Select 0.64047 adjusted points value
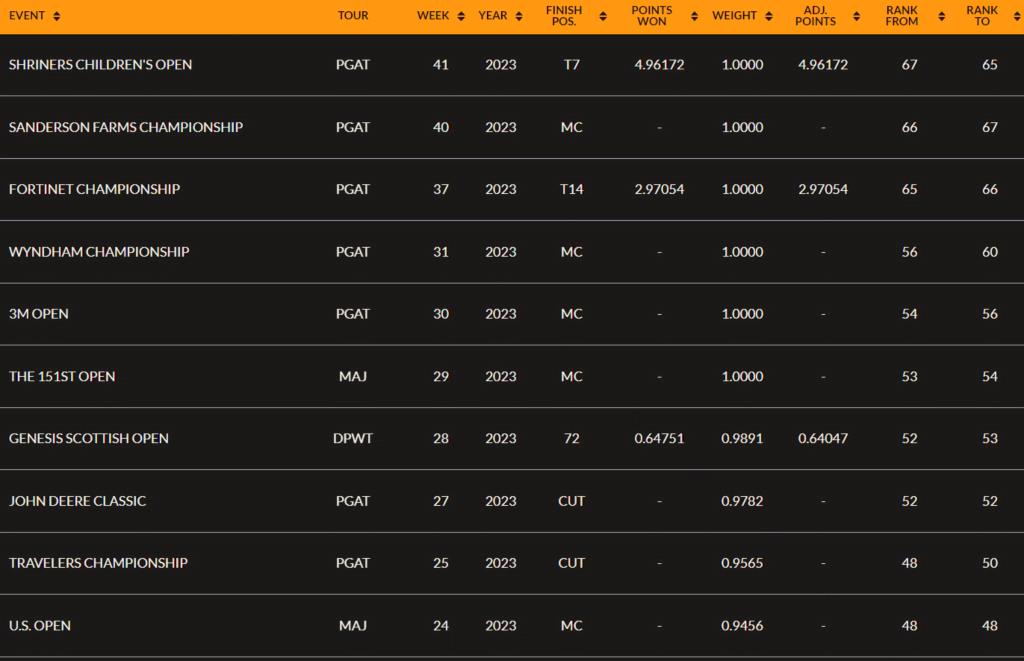 point(823,439)
